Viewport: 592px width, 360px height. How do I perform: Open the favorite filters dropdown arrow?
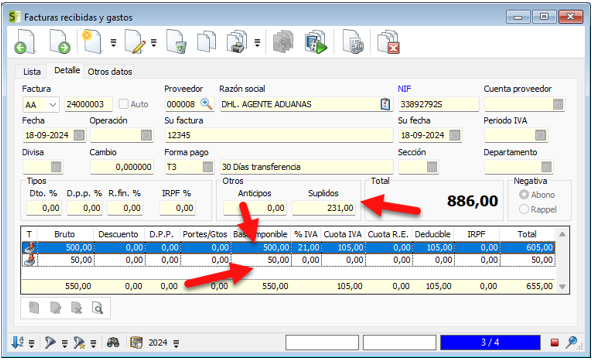(93, 343)
